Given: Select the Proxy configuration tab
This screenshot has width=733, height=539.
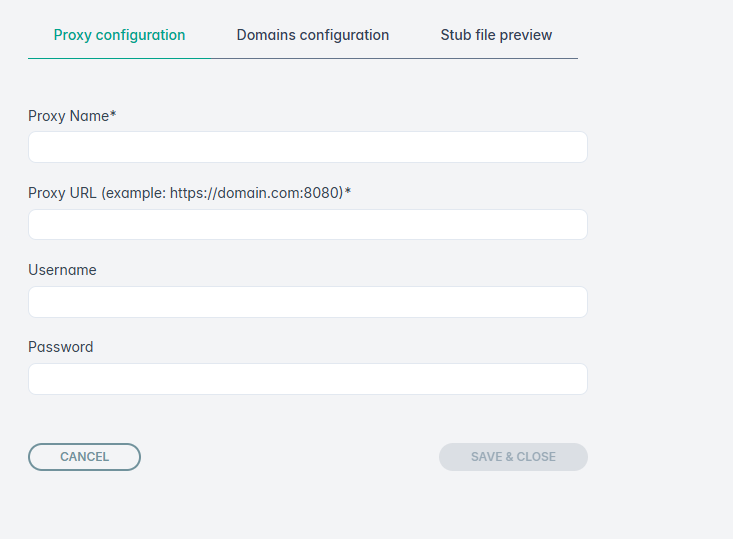Looking at the screenshot, I should click(x=119, y=35).
